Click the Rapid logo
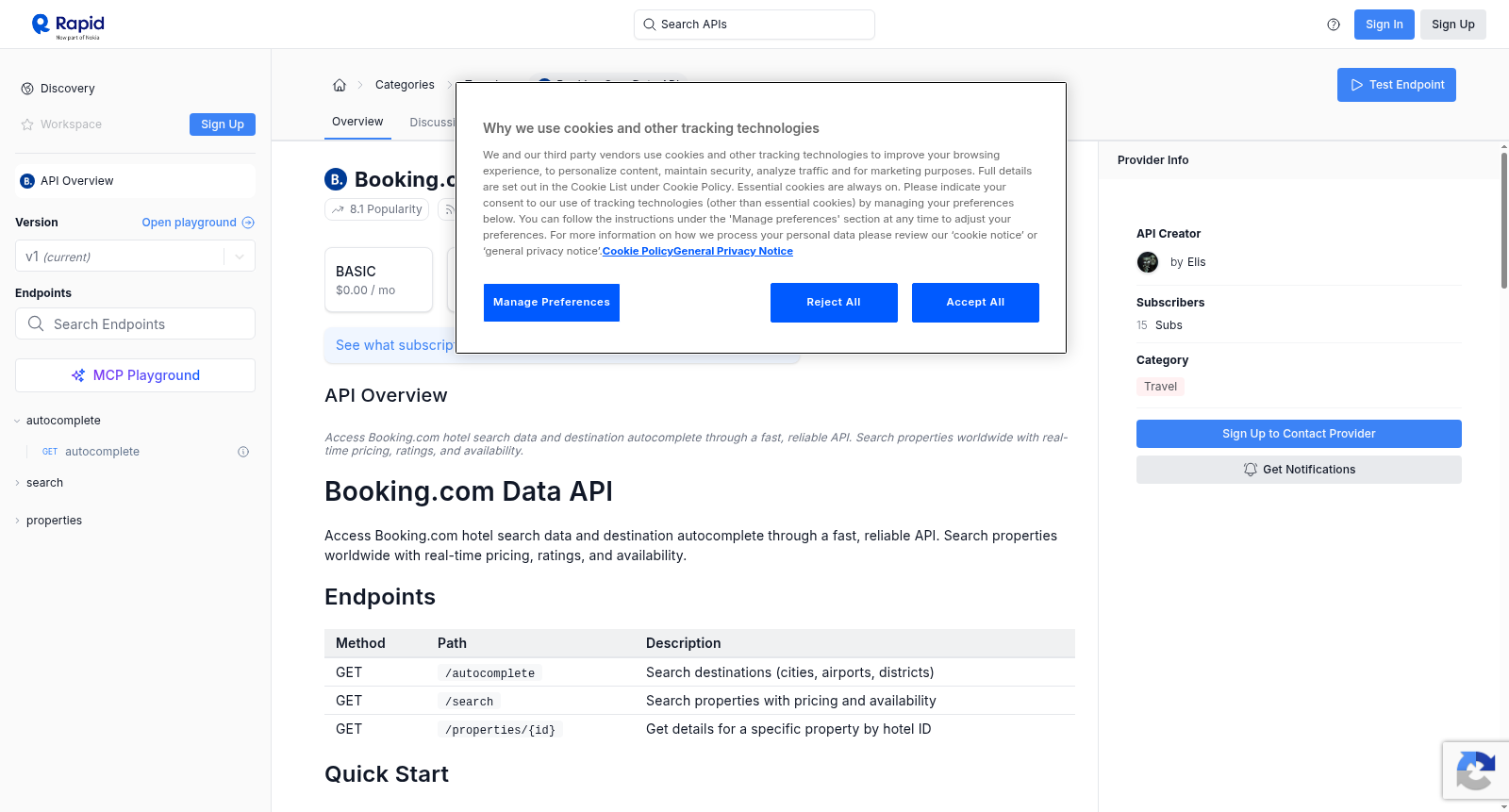This screenshot has width=1509, height=812. (68, 25)
